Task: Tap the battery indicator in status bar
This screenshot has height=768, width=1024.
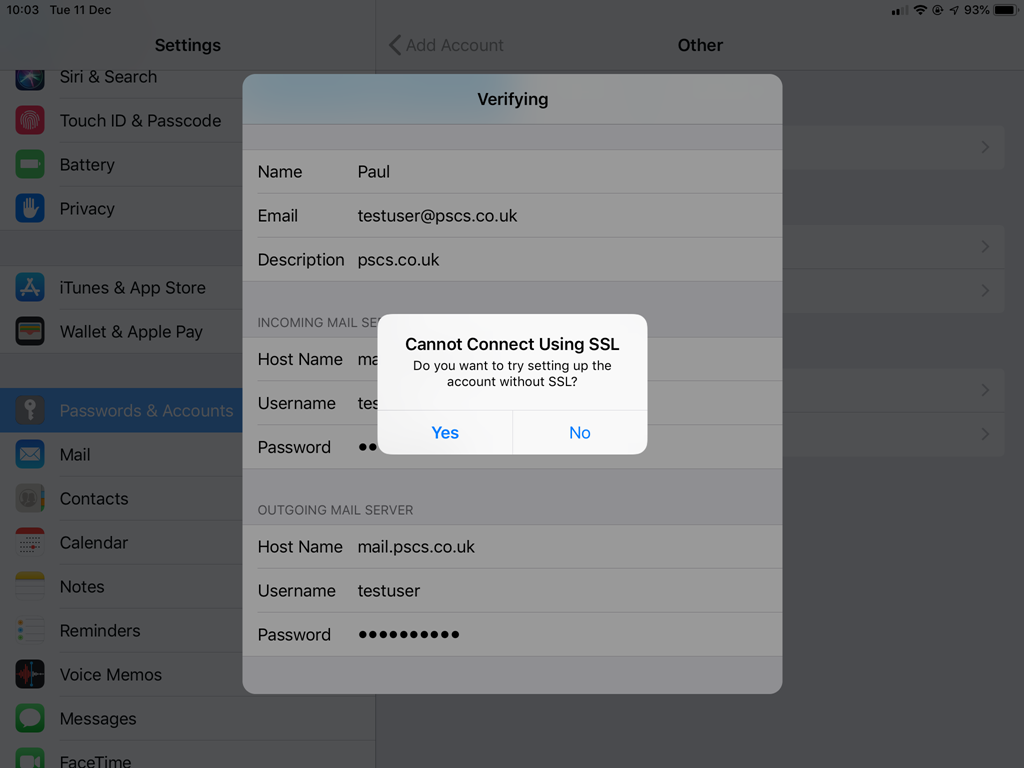Action: [1004, 10]
